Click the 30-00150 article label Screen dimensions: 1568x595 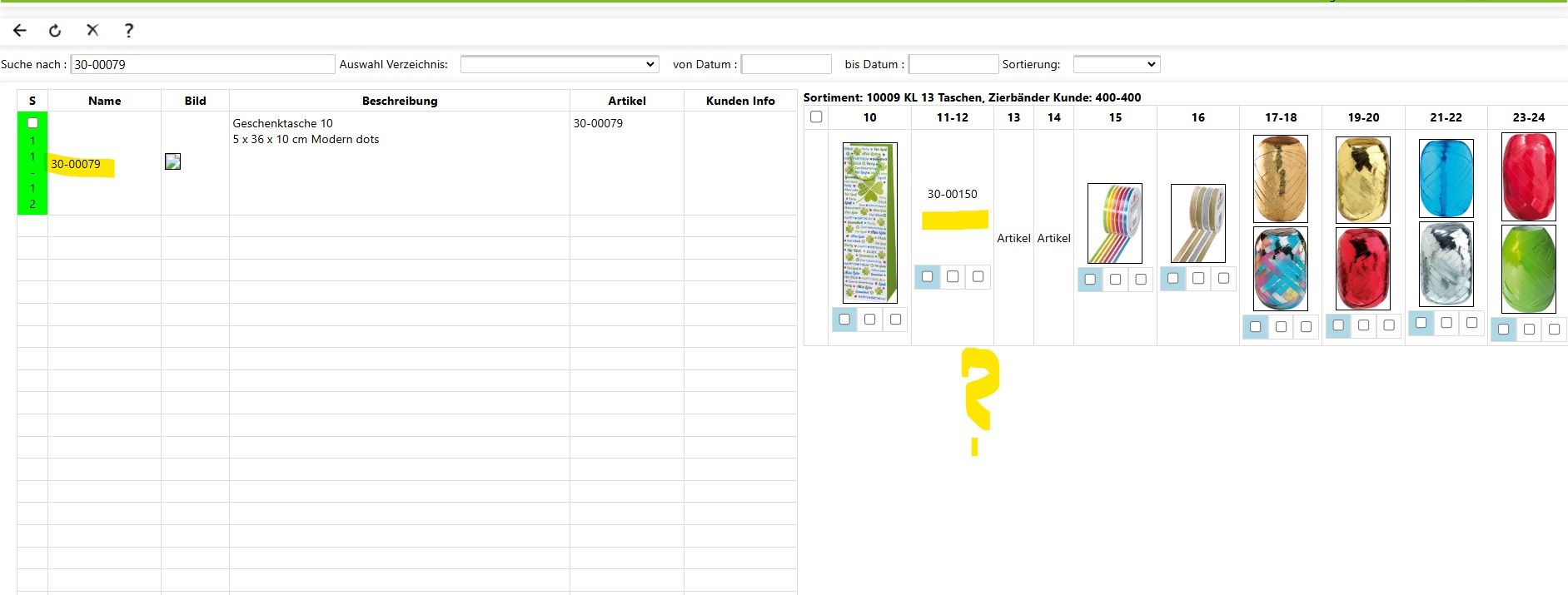(952, 194)
